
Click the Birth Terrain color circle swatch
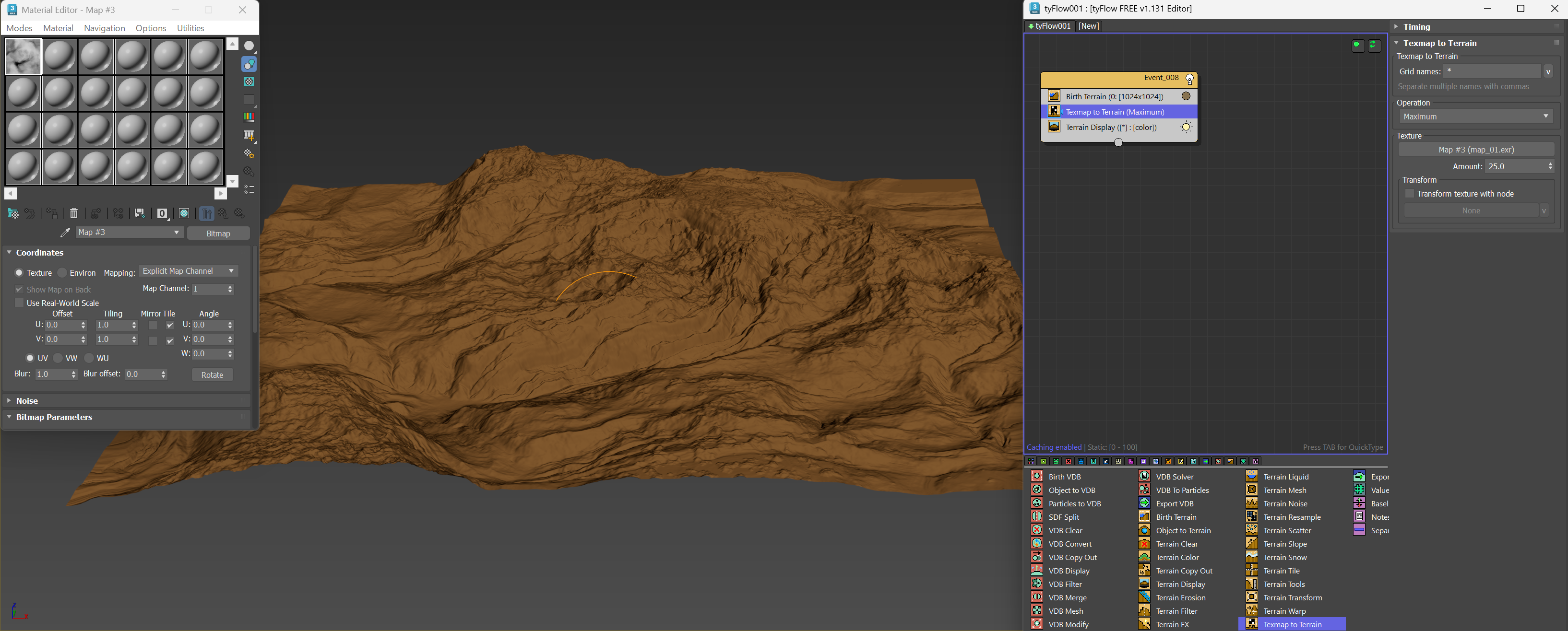1185,96
